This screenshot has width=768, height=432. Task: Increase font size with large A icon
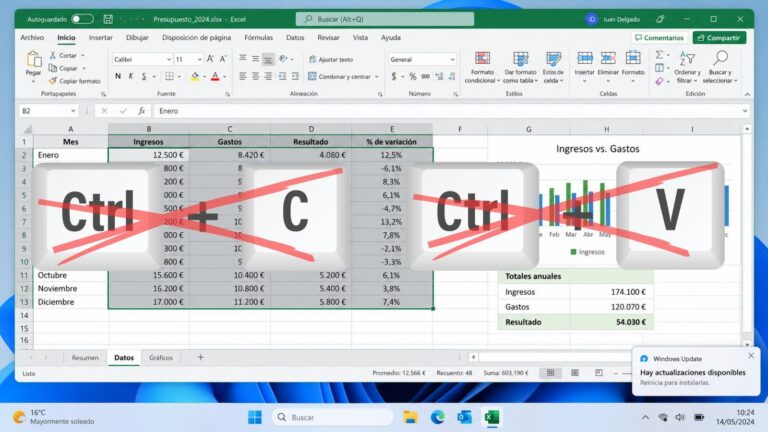[210, 59]
